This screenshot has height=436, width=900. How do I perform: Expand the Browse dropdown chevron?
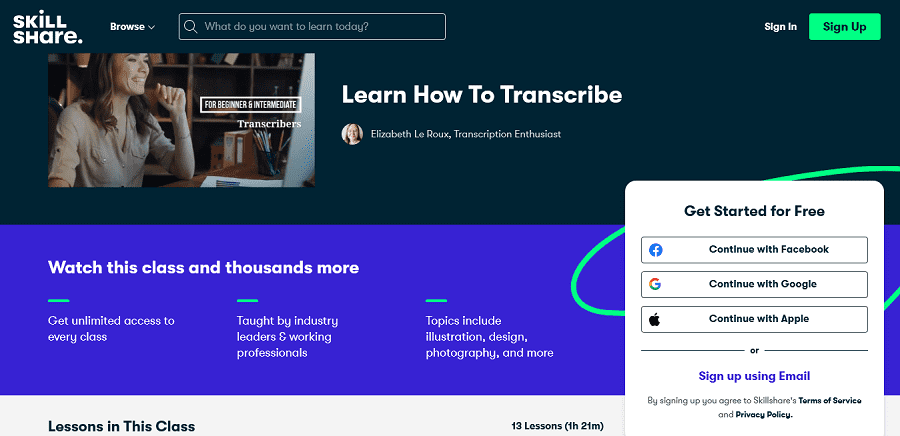[x=152, y=27]
